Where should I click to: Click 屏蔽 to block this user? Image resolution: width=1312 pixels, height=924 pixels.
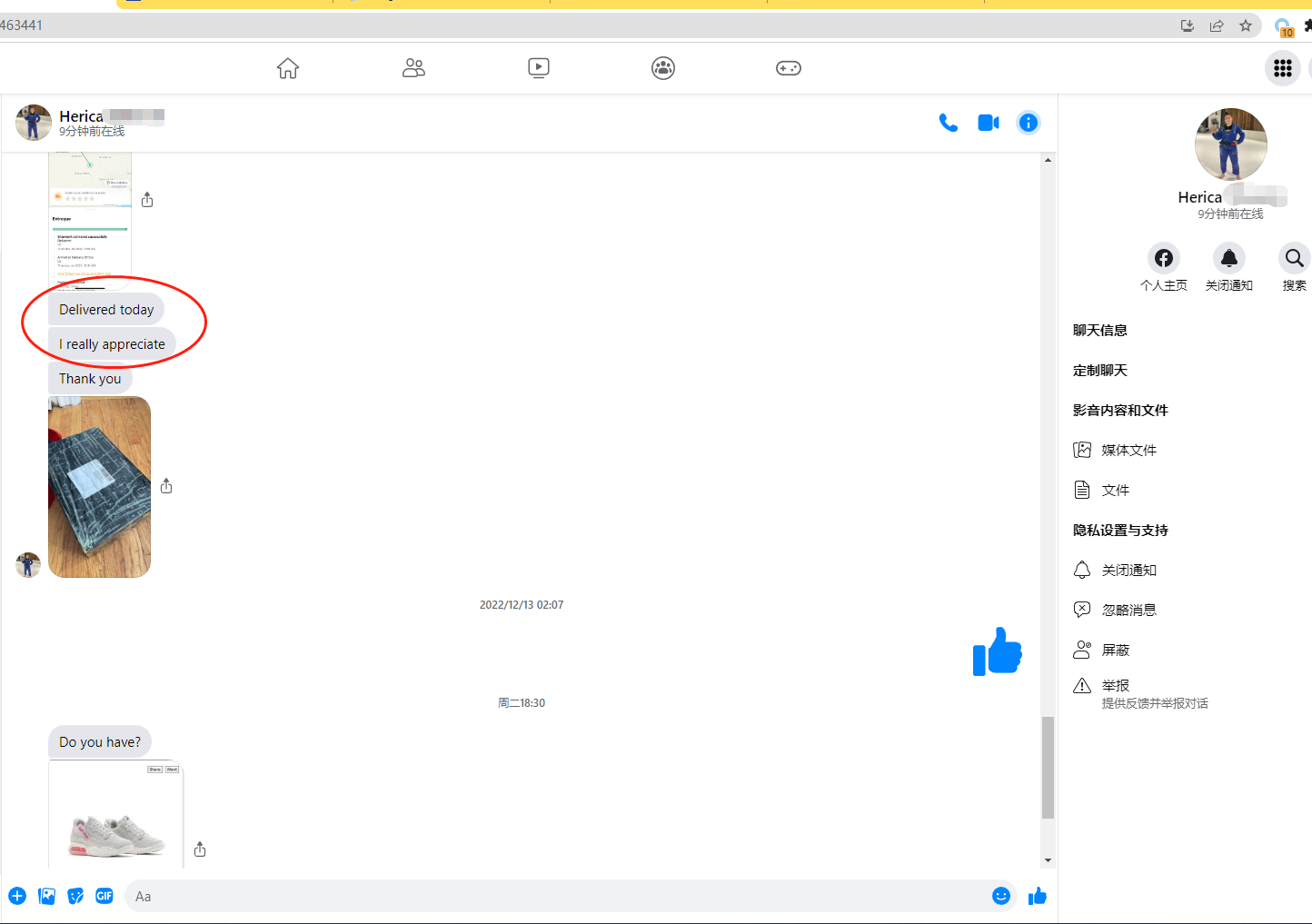pyautogui.click(x=1115, y=651)
